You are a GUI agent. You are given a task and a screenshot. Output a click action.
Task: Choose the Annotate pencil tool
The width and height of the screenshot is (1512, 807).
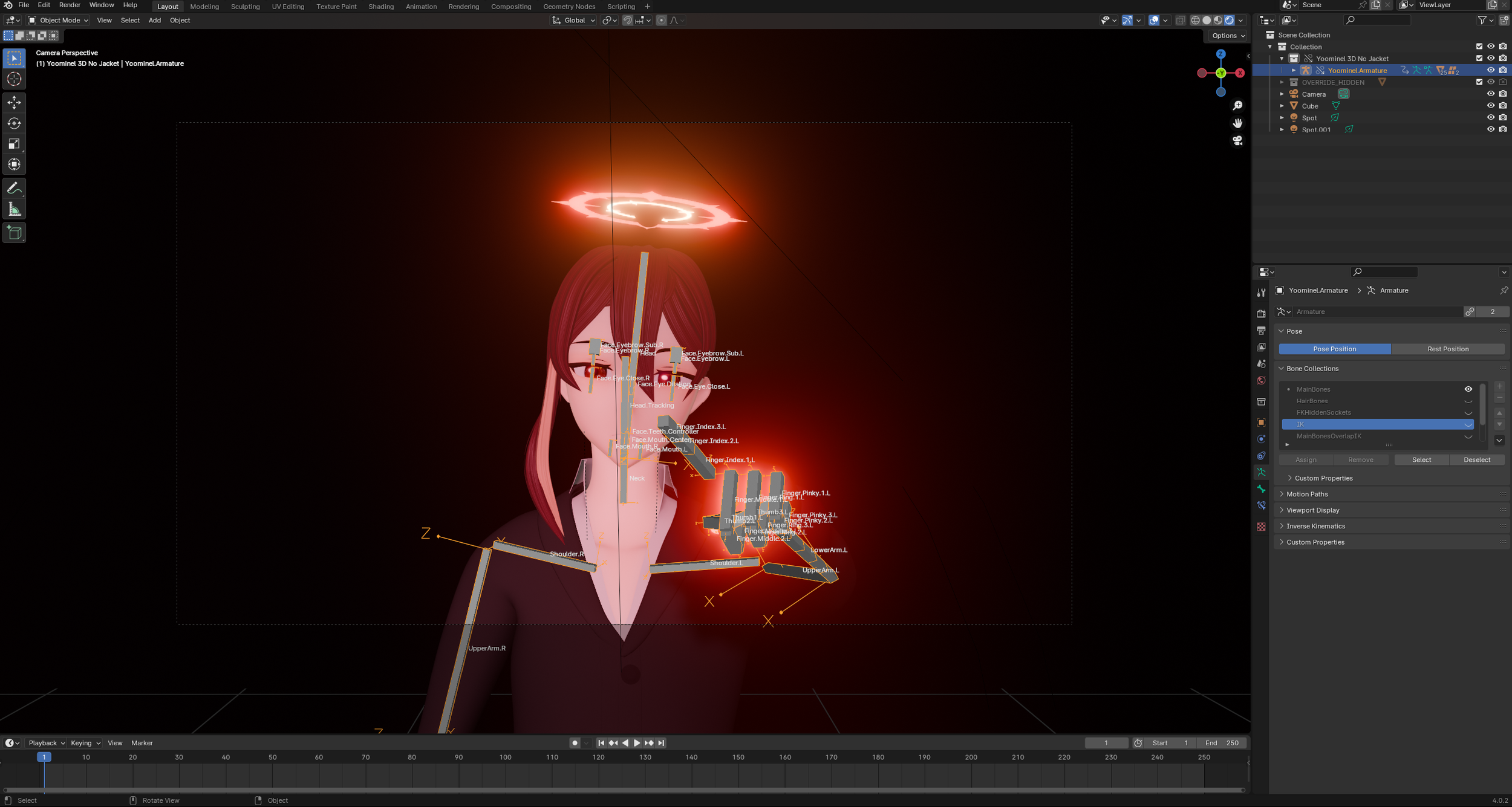(x=14, y=189)
